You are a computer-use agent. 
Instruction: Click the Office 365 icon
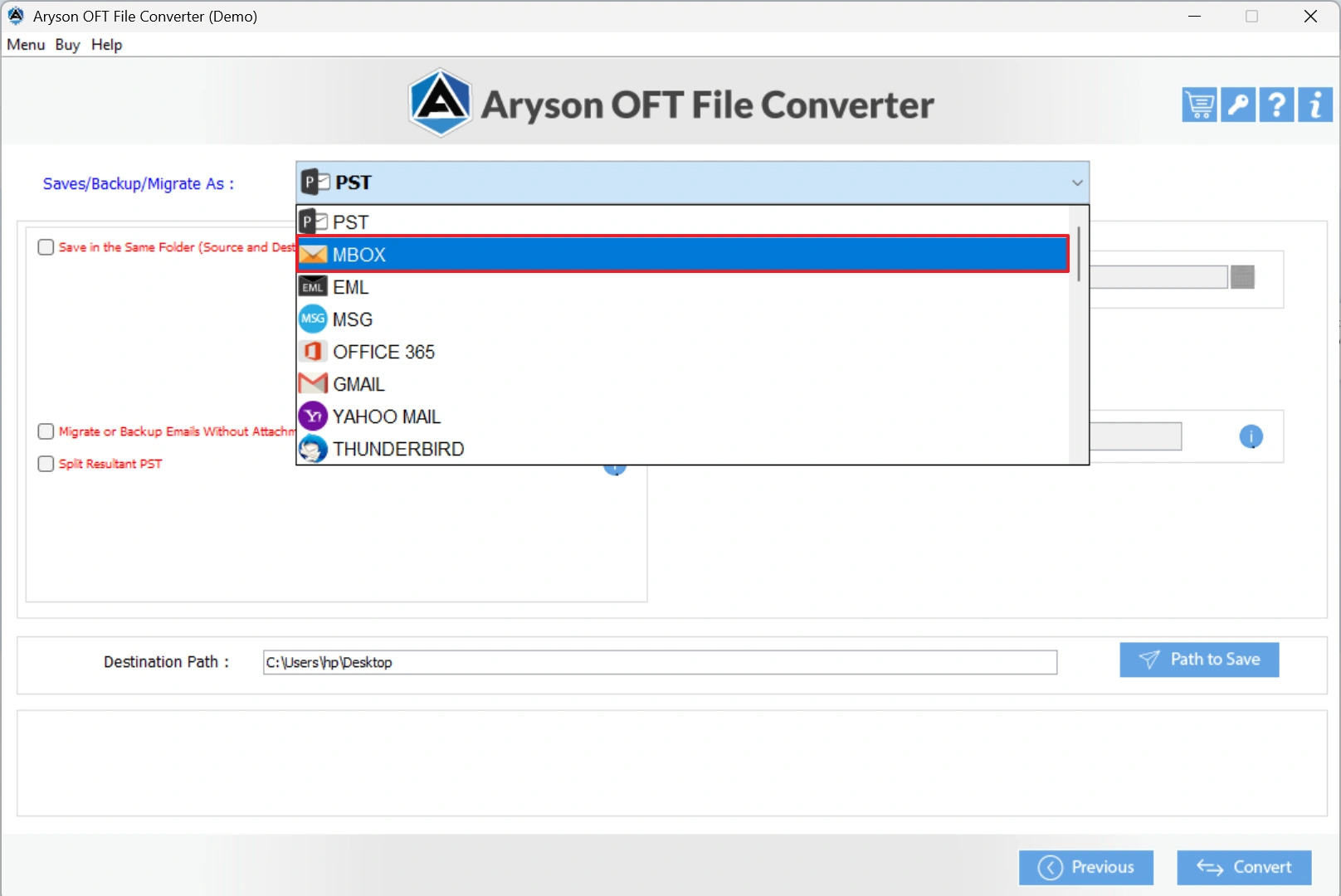click(x=313, y=352)
